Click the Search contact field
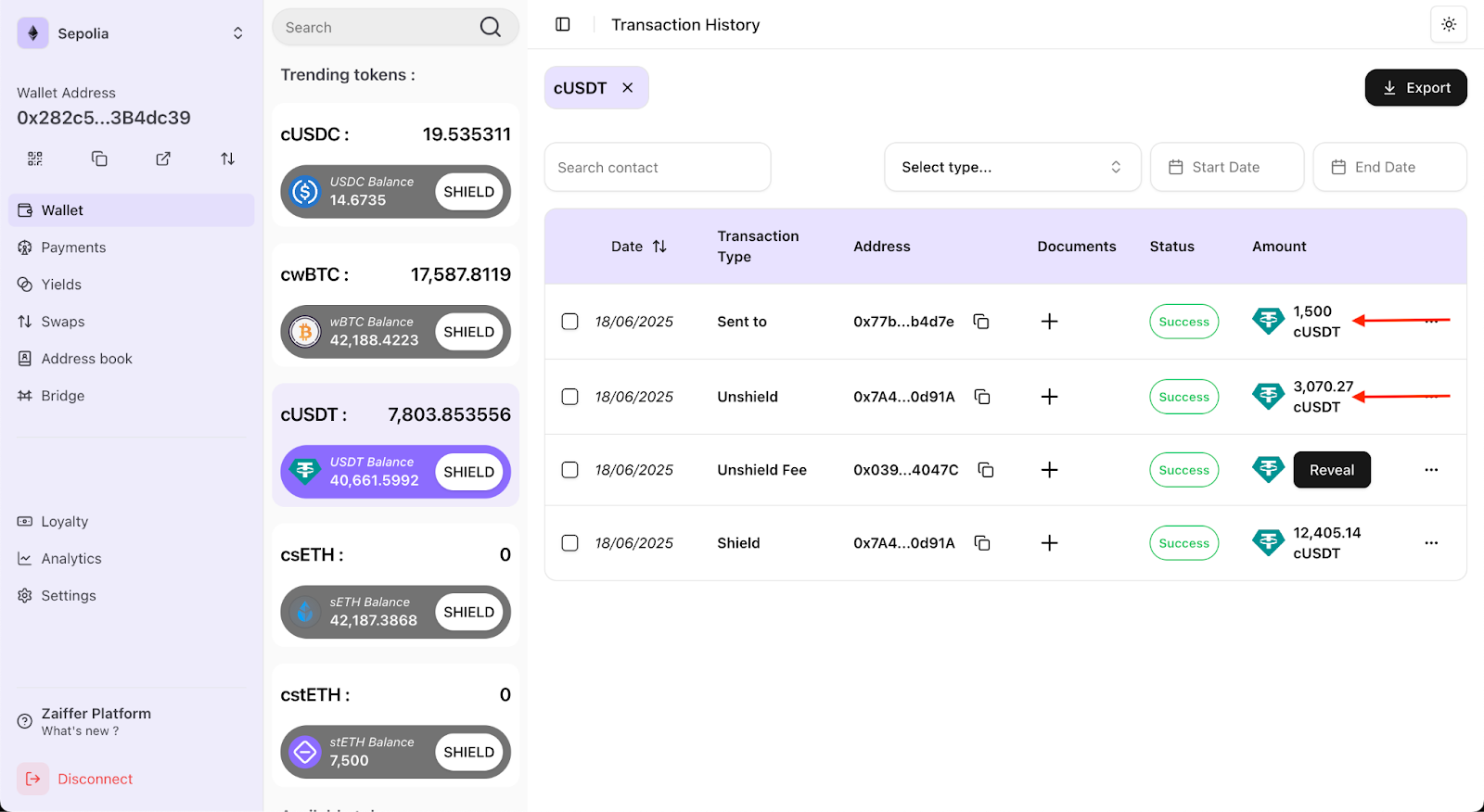 [658, 167]
